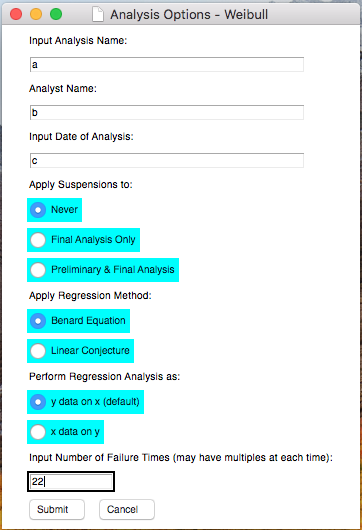Click the Input Analysis Name field
362x530 pixels.
pyautogui.click(x=167, y=65)
